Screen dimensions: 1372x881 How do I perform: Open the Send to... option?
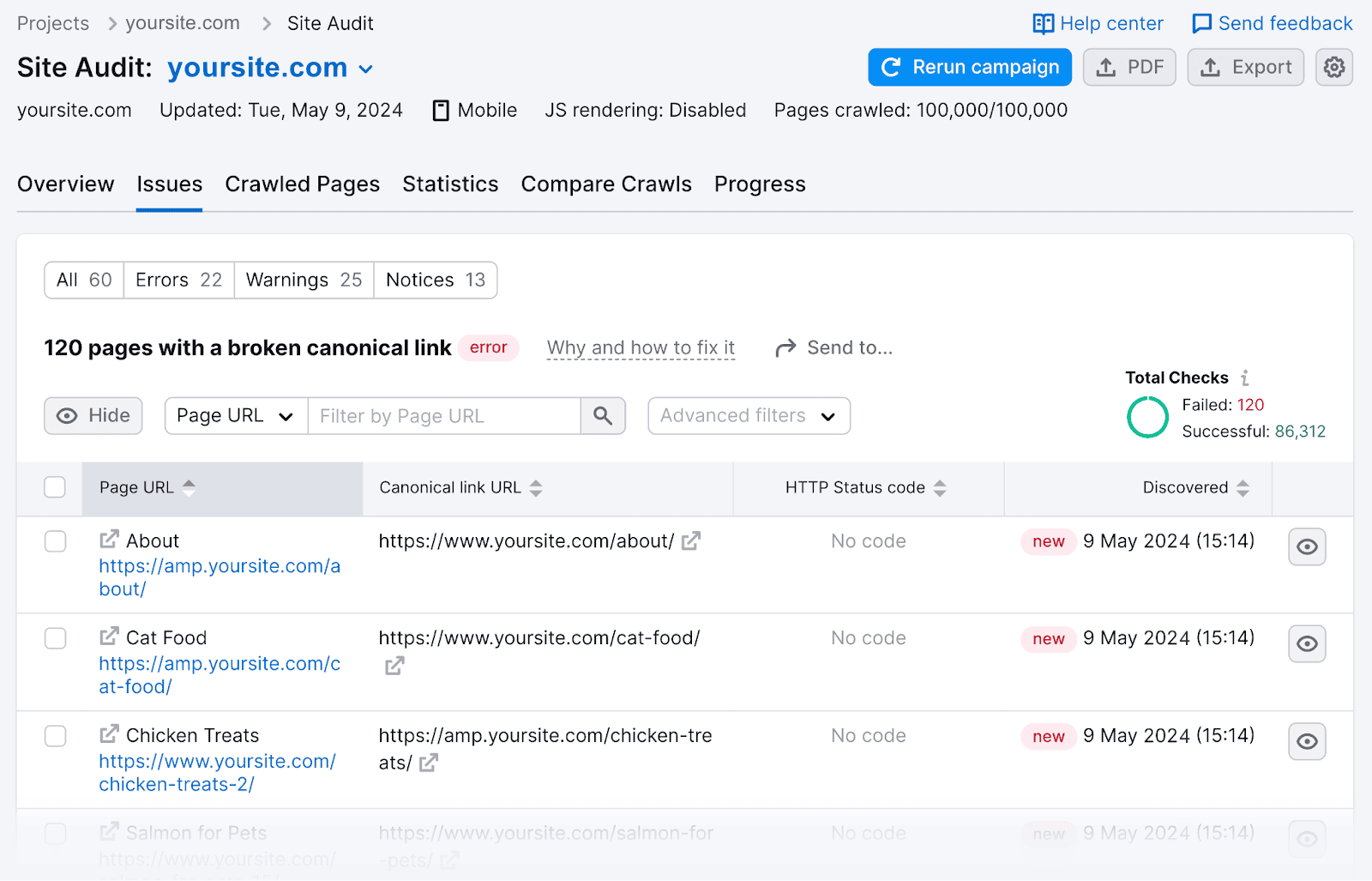click(x=833, y=347)
